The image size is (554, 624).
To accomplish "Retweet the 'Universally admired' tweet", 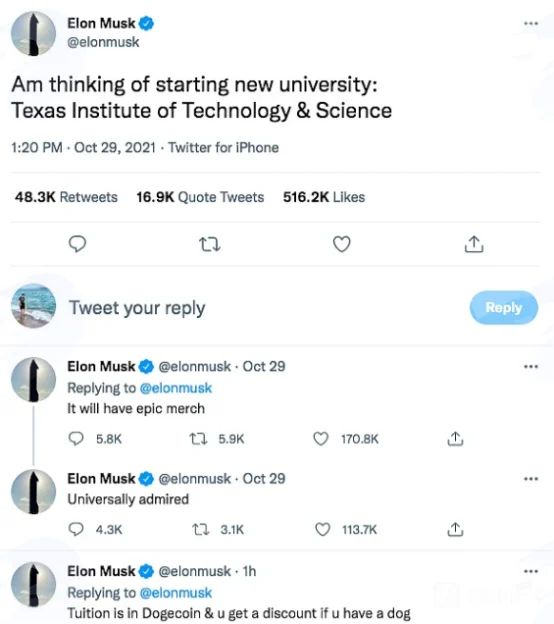I will (x=200, y=529).
